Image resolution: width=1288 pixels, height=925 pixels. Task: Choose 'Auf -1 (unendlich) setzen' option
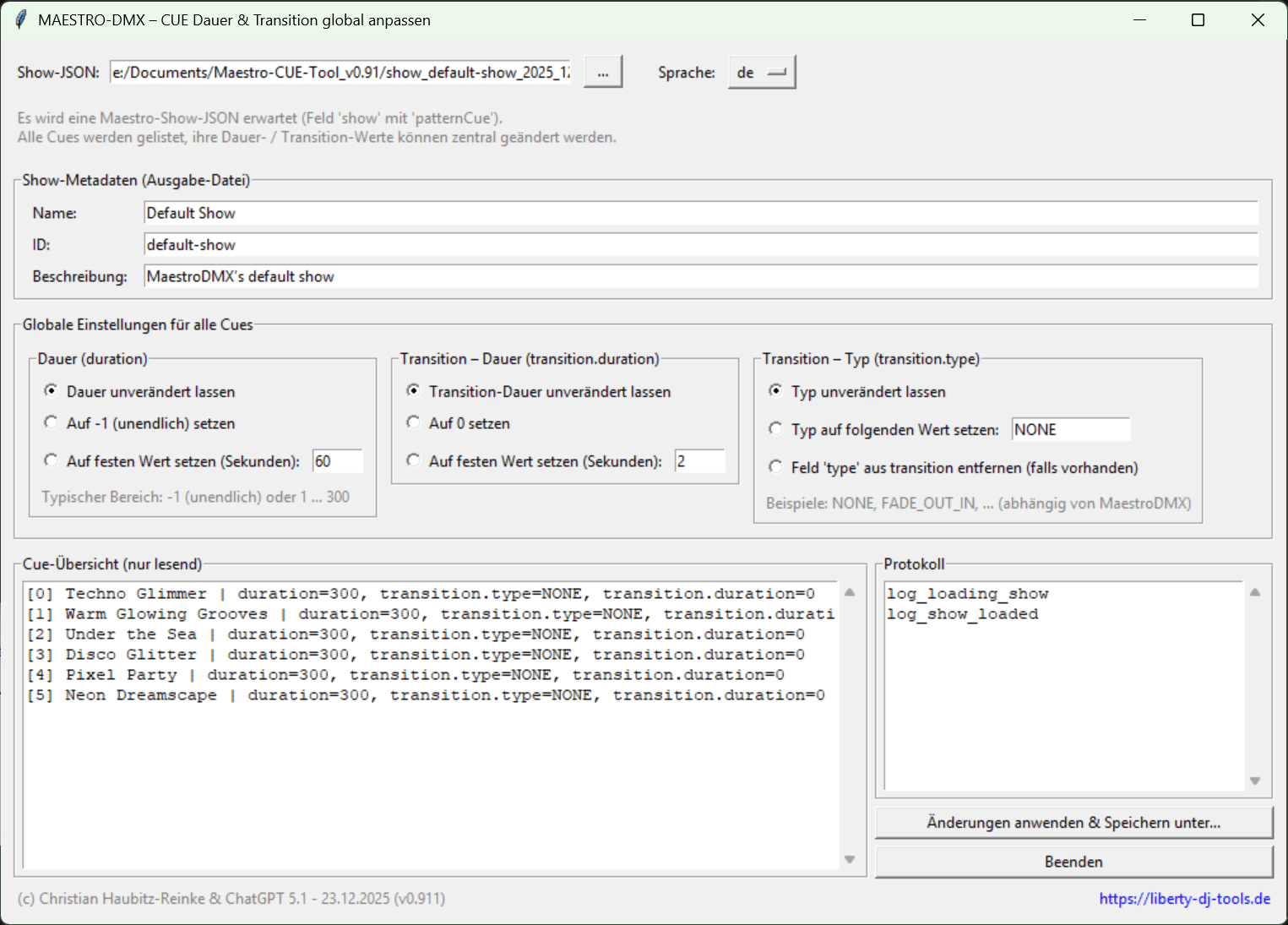click(x=52, y=422)
